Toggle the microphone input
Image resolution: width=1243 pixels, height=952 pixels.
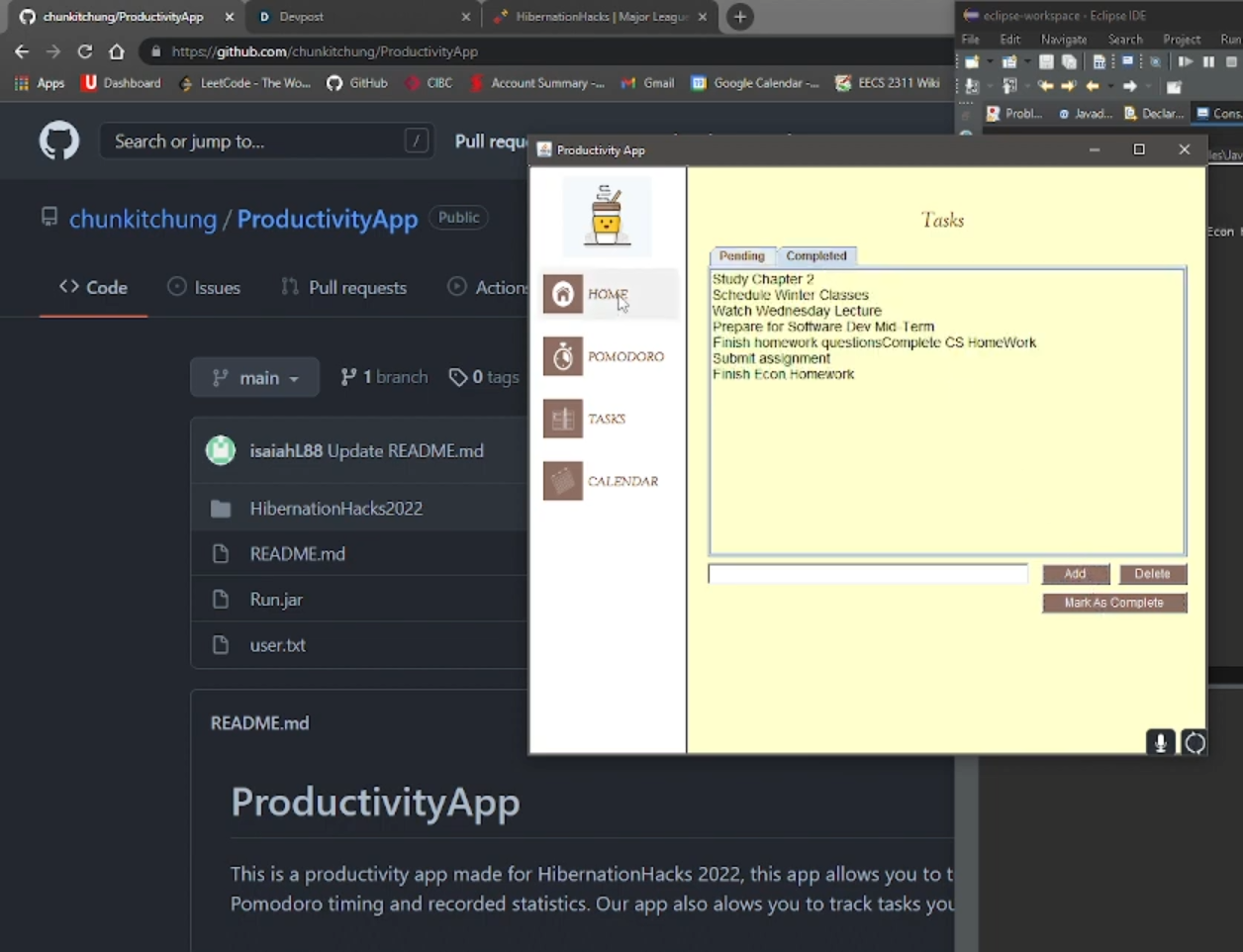(1160, 741)
